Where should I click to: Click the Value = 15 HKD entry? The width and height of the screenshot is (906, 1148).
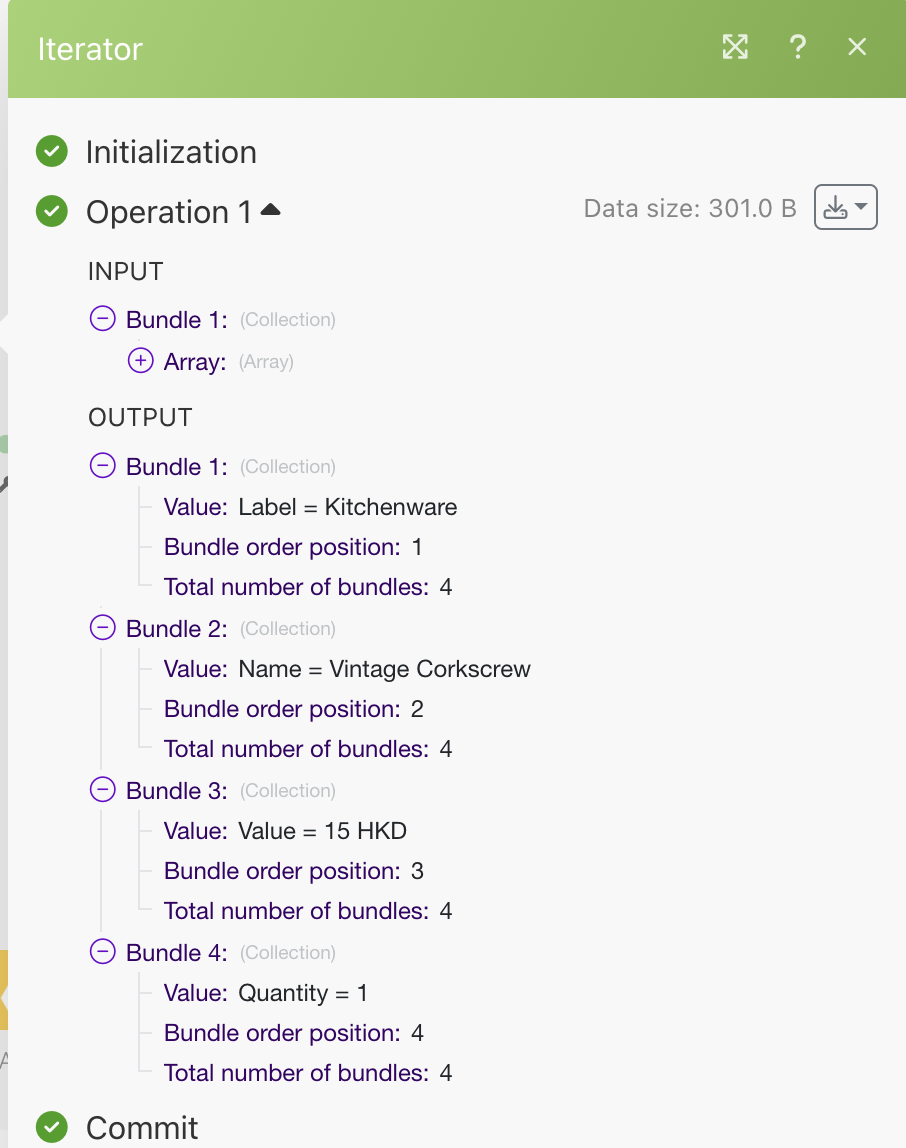click(322, 831)
